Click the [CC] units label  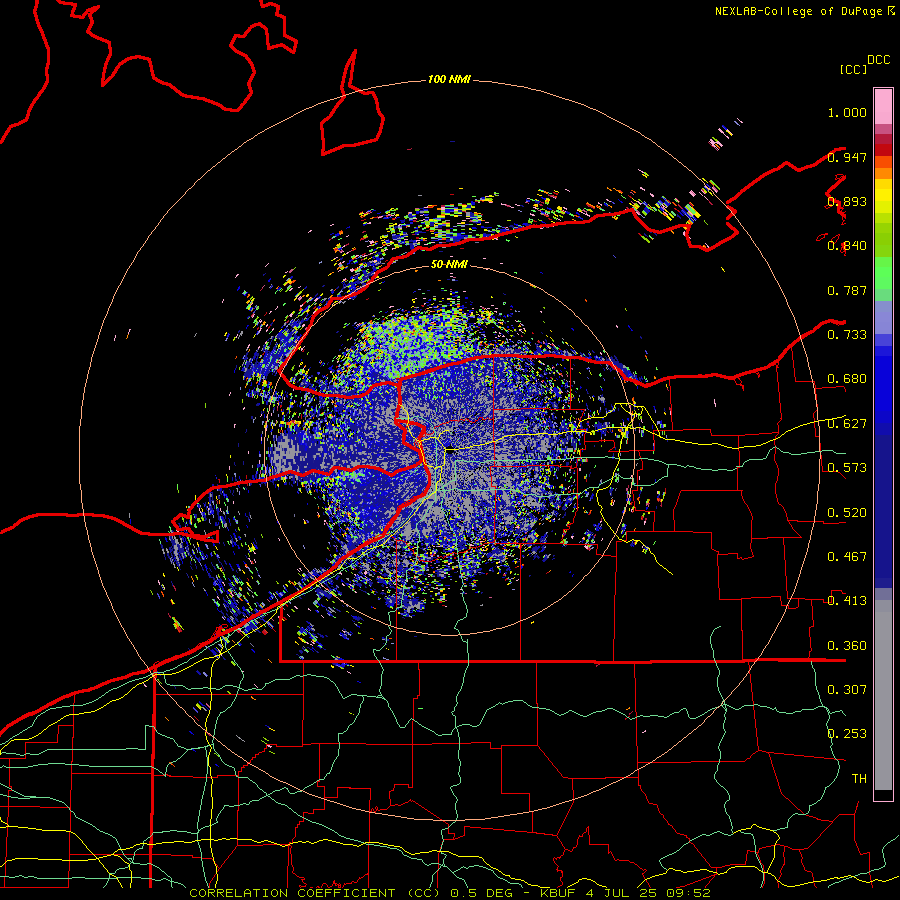(853, 69)
